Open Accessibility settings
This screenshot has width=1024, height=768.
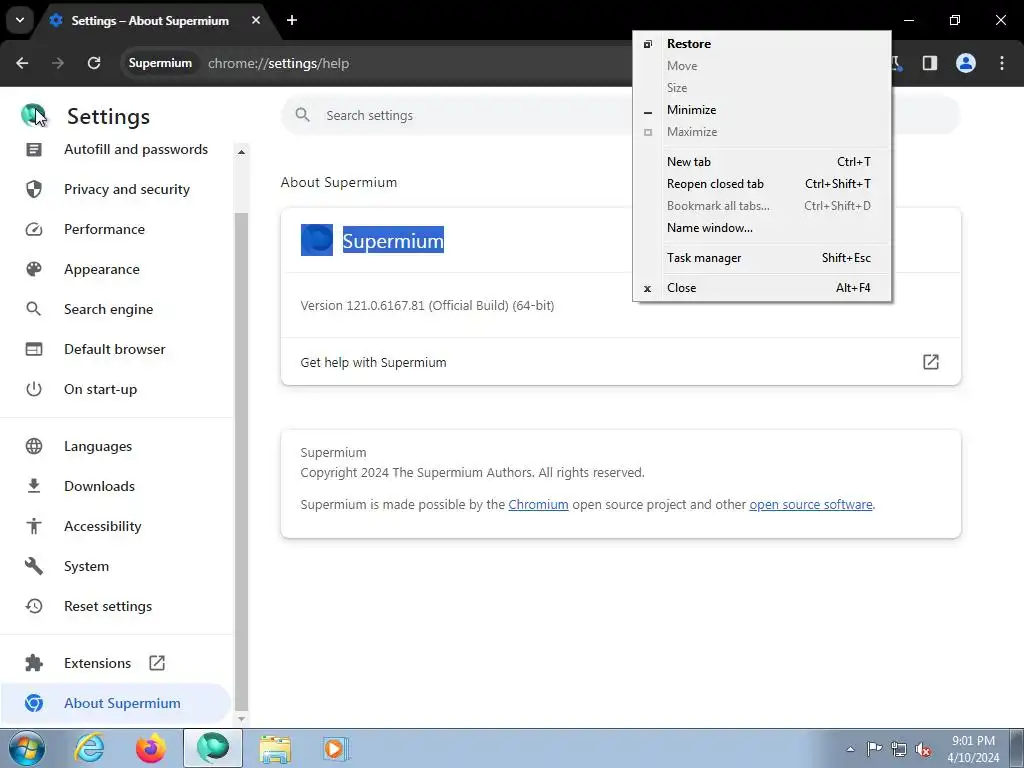pyautogui.click(x=116, y=526)
